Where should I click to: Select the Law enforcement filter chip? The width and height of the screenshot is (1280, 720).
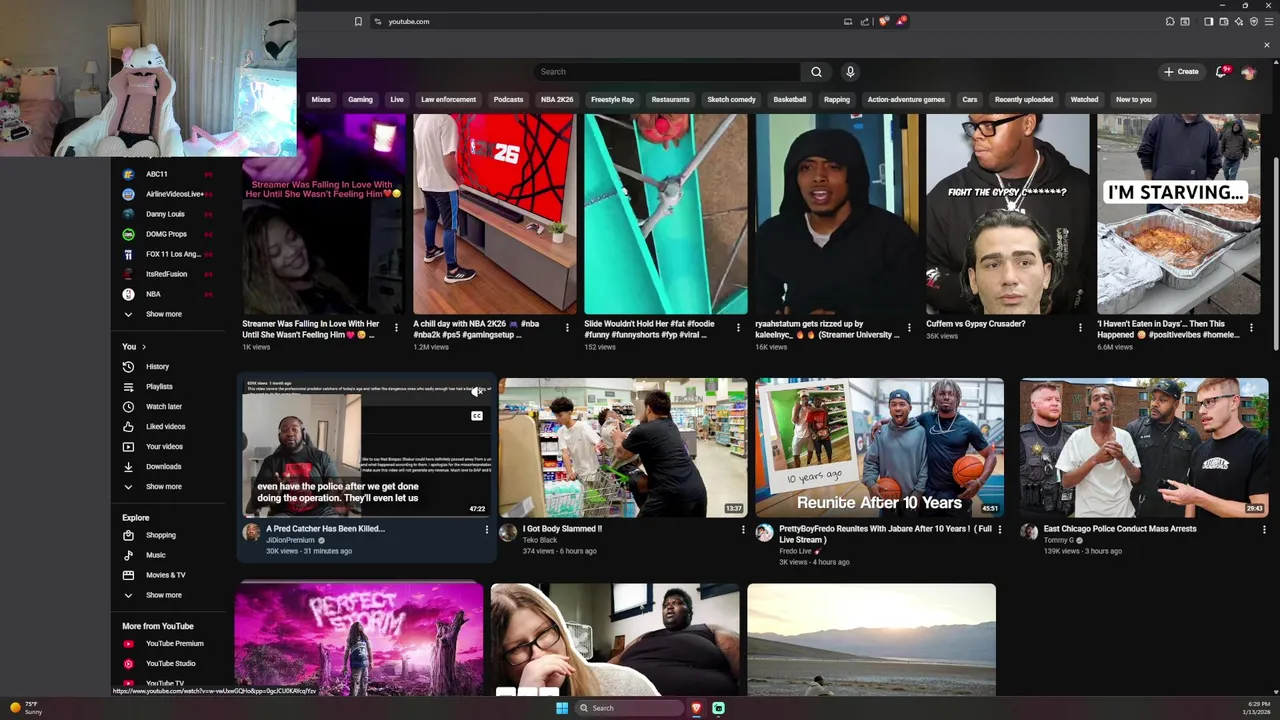click(x=448, y=99)
